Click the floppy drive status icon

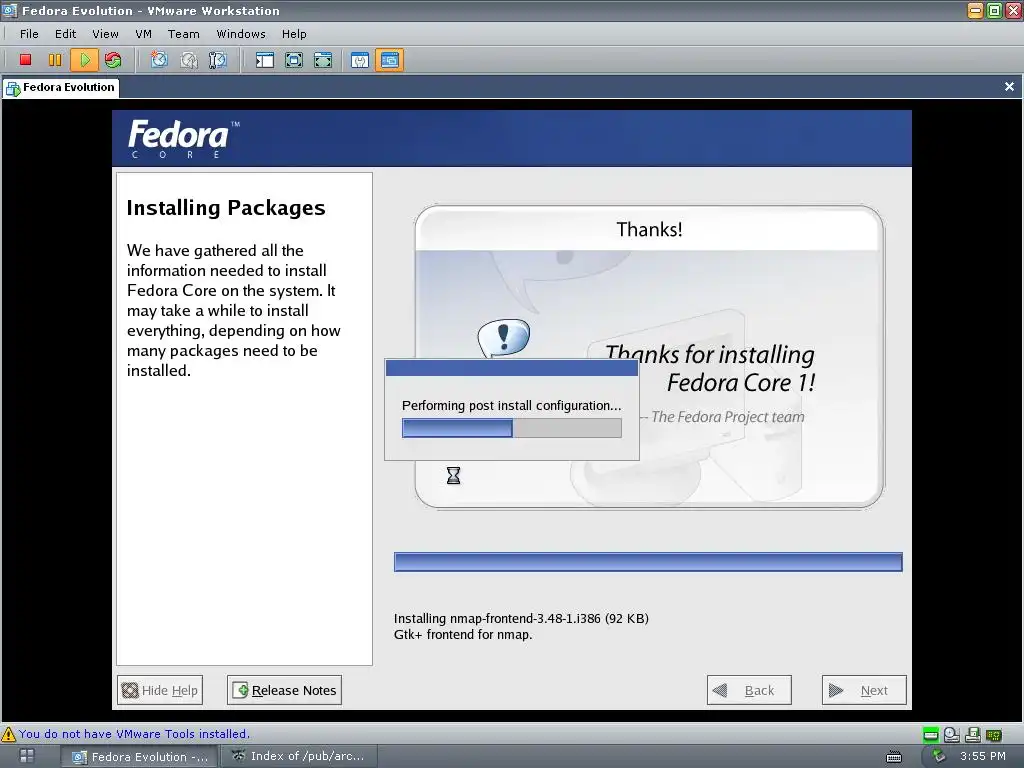point(972,735)
